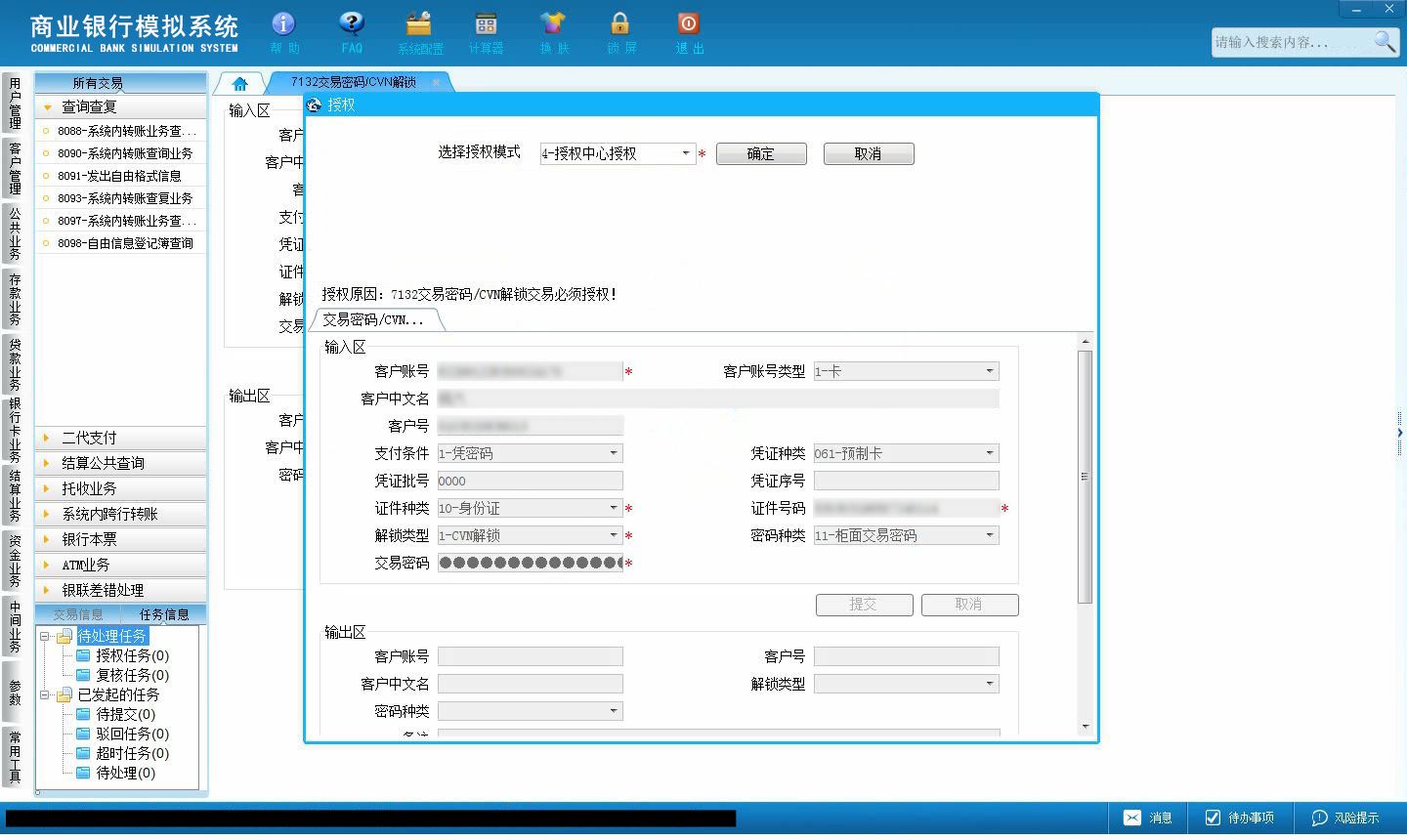The width and height of the screenshot is (1407, 840).
Task: Select 待提交(0) tree item
Action: click(125, 714)
